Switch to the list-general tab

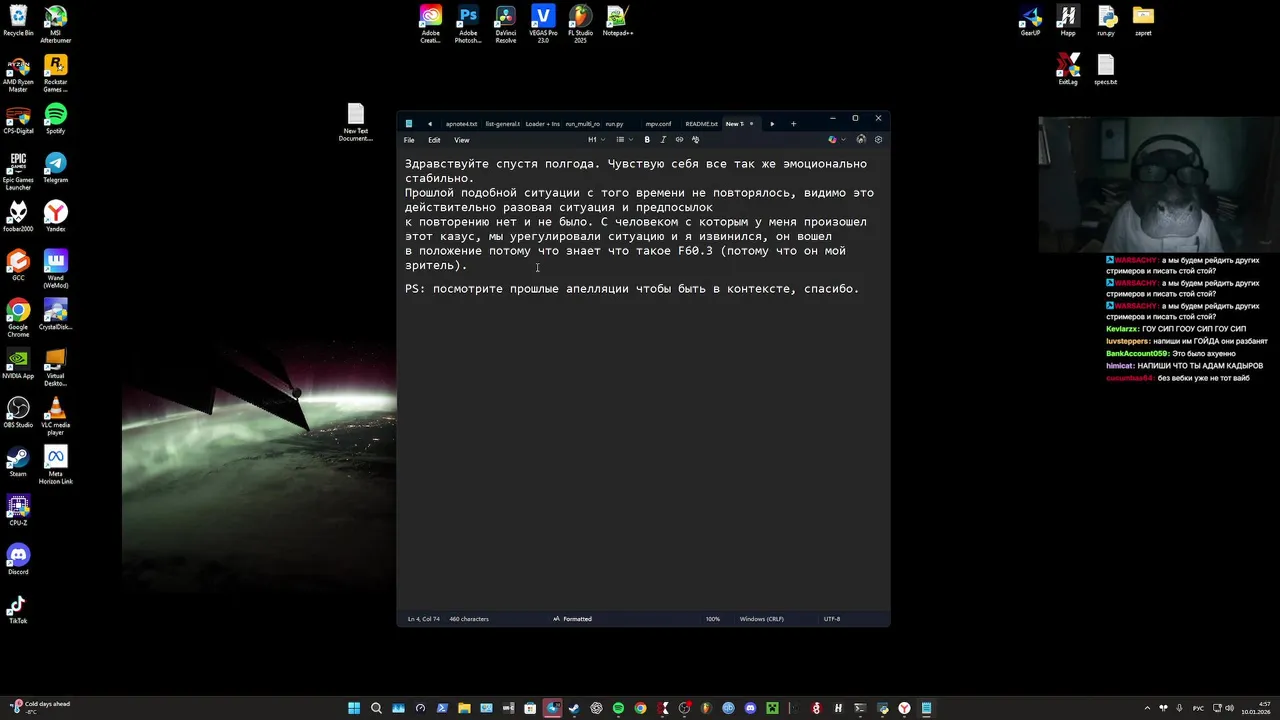tap(502, 124)
